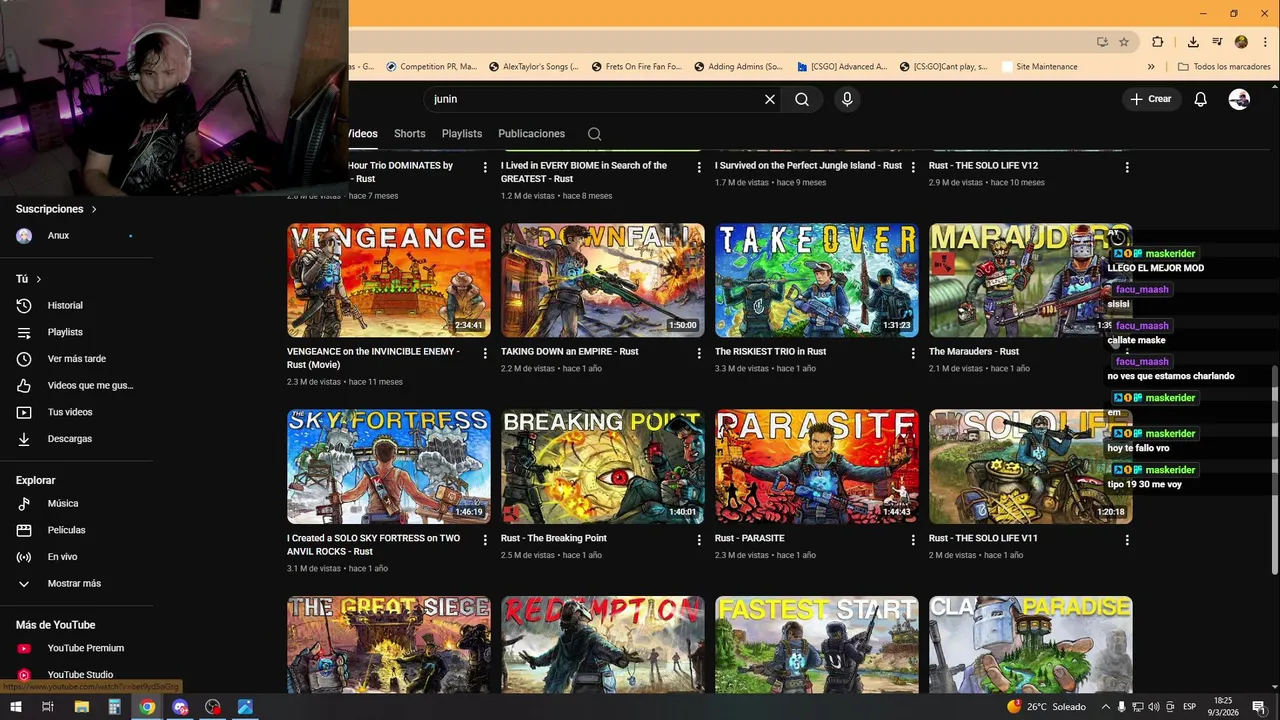Play the PARASITE video thumbnail

(x=817, y=466)
